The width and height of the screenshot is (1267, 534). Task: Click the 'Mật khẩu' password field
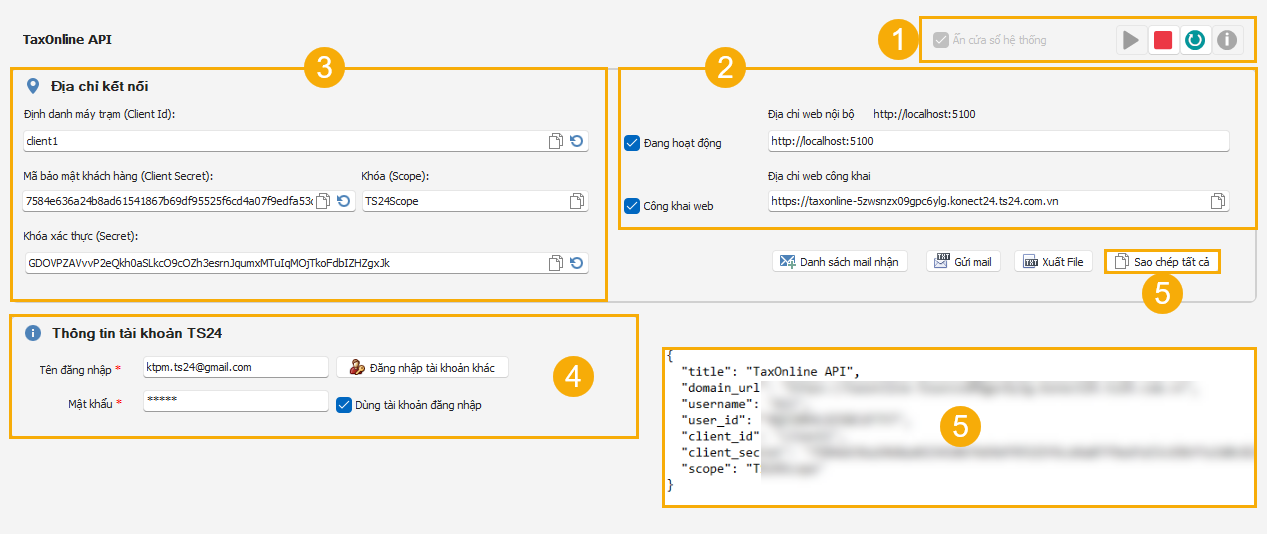click(x=235, y=401)
